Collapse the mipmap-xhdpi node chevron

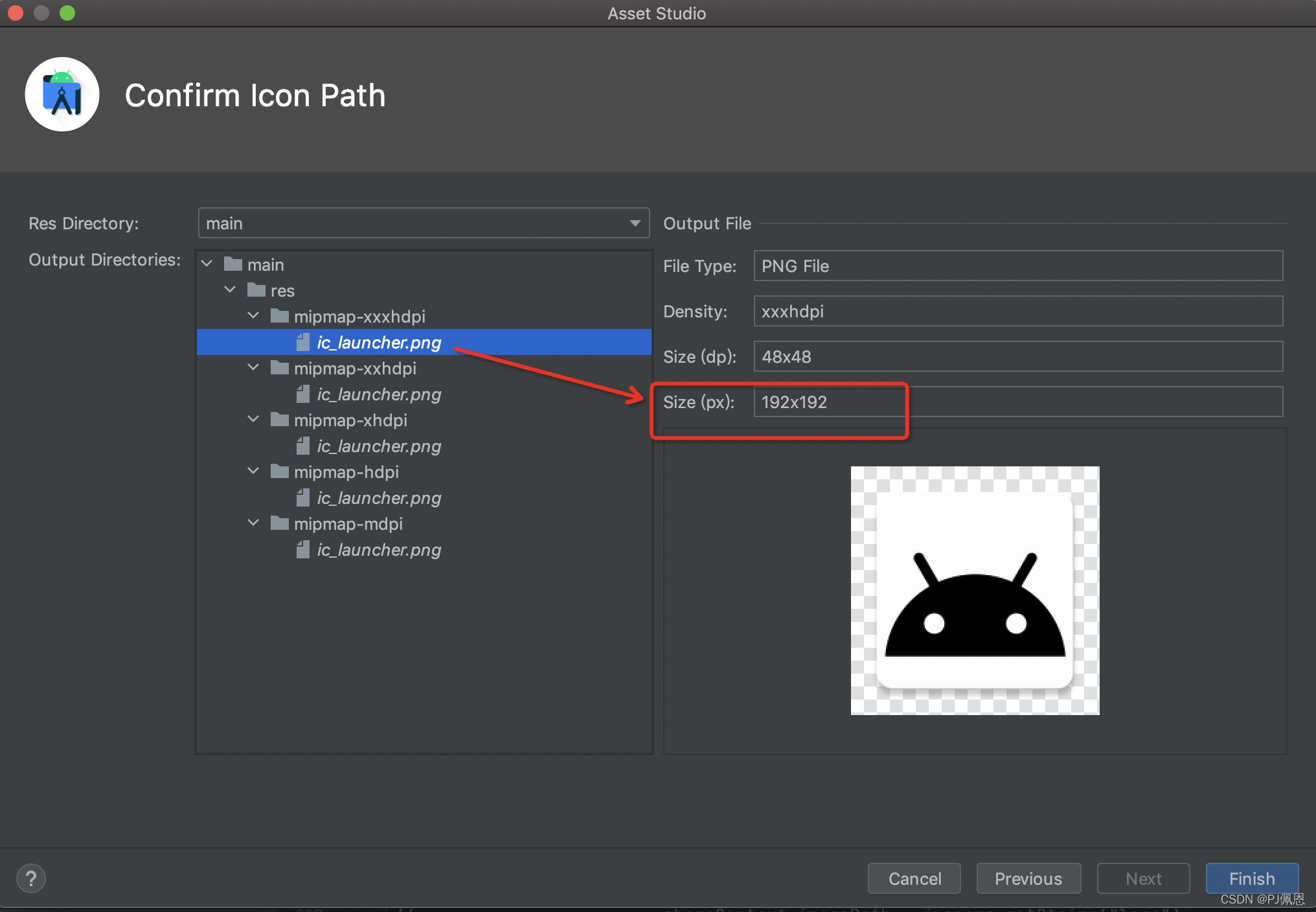(253, 420)
